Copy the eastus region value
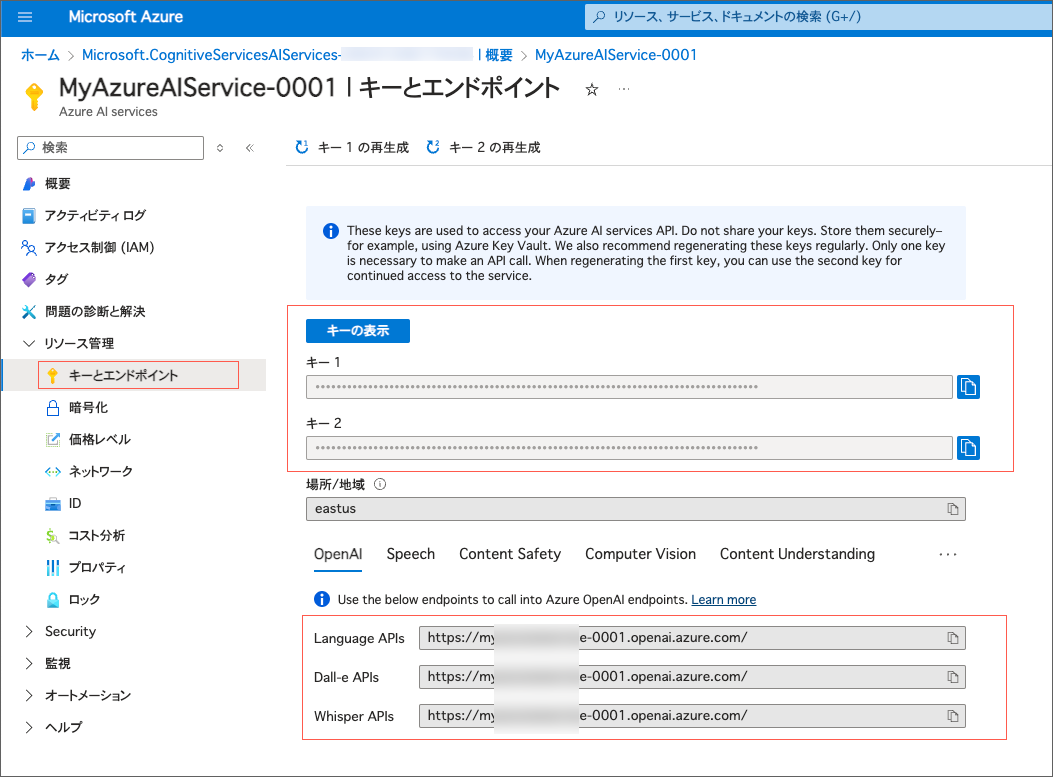This screenshot has height=777, width=1053. [x=953, y=509]
